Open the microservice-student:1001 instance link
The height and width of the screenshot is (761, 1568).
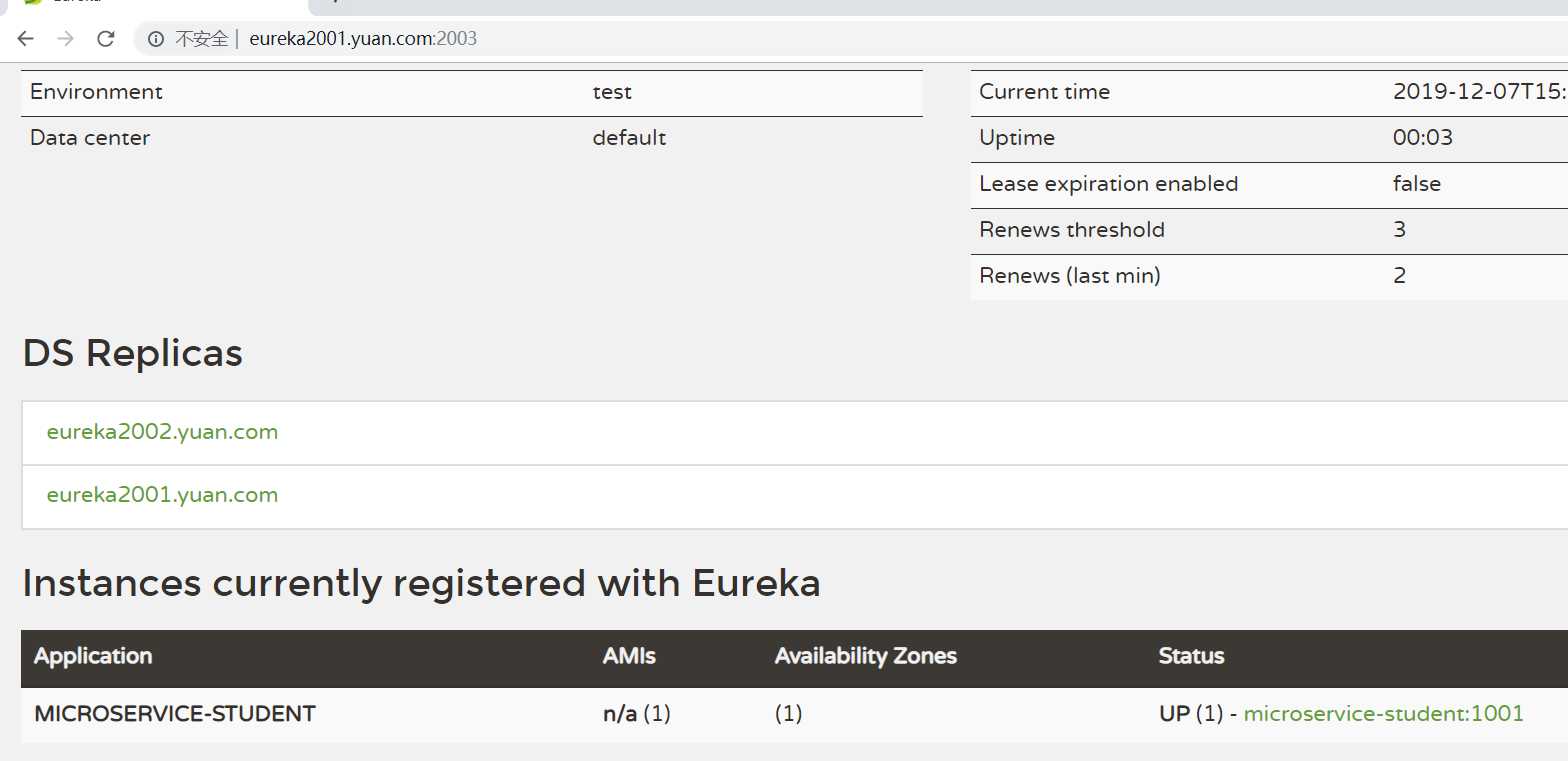pos(1383,713)
